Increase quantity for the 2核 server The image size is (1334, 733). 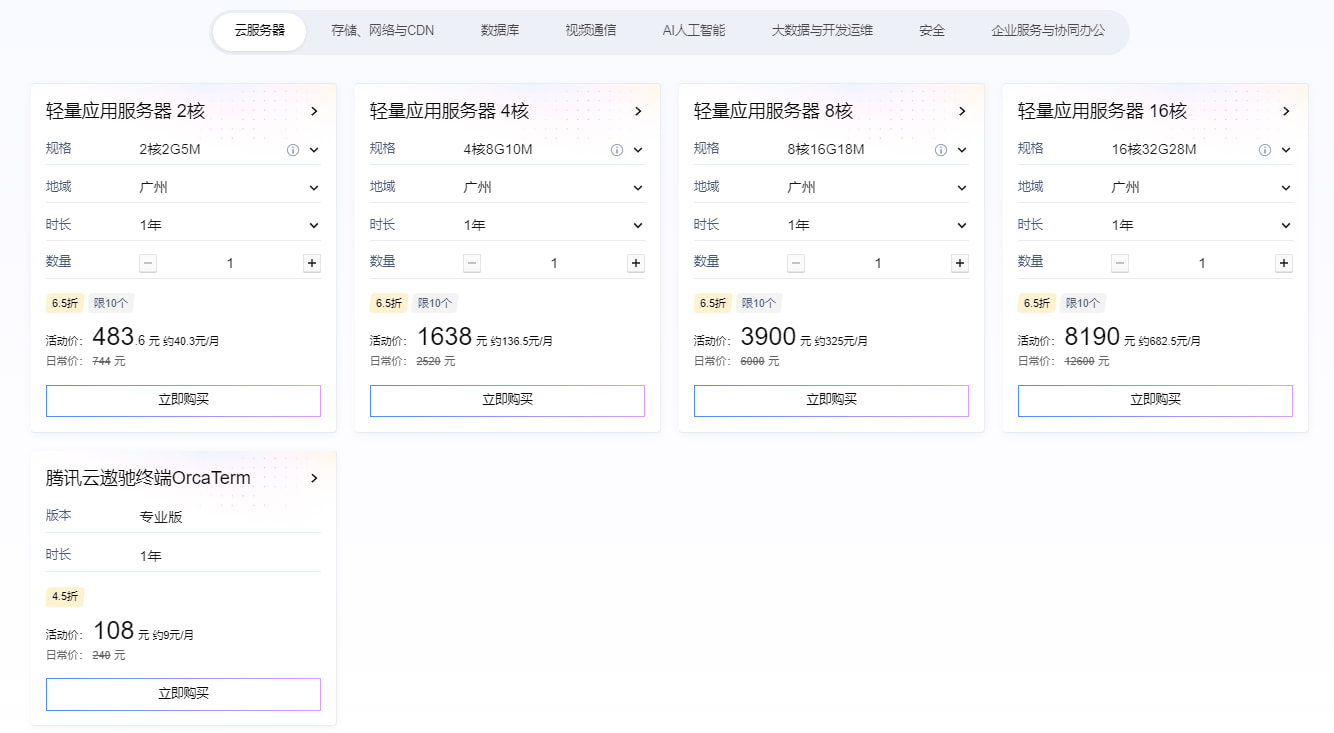(312, 263)
